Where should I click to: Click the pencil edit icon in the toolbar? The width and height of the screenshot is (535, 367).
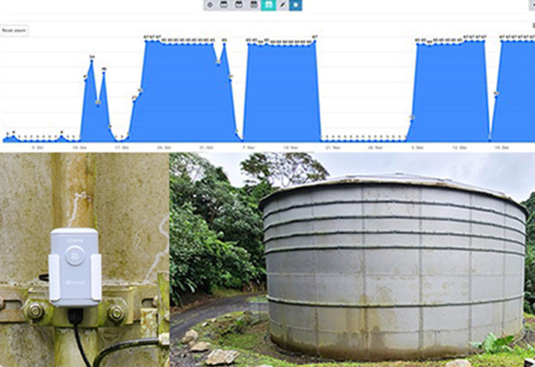(x=283, y=5)
